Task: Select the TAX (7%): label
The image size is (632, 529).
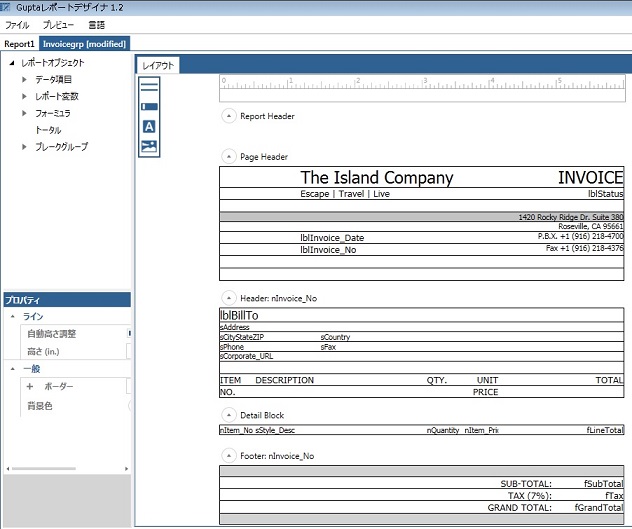Action: click(x=530, y=496)
